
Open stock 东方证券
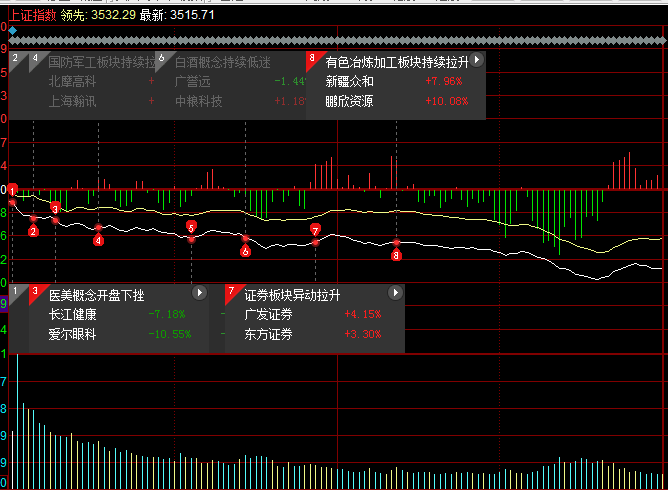(268, 334)
